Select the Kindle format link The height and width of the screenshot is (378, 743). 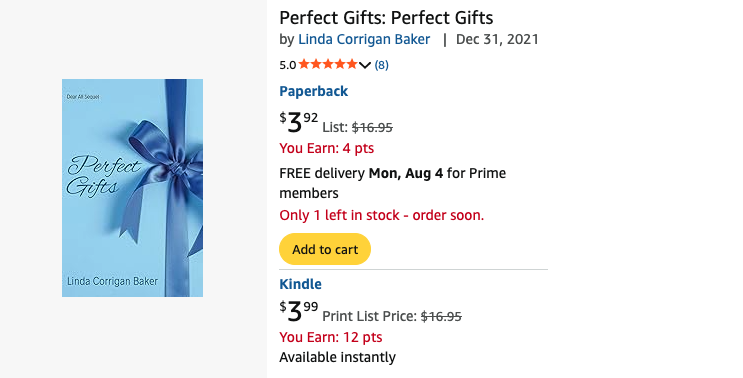point(300,284)
